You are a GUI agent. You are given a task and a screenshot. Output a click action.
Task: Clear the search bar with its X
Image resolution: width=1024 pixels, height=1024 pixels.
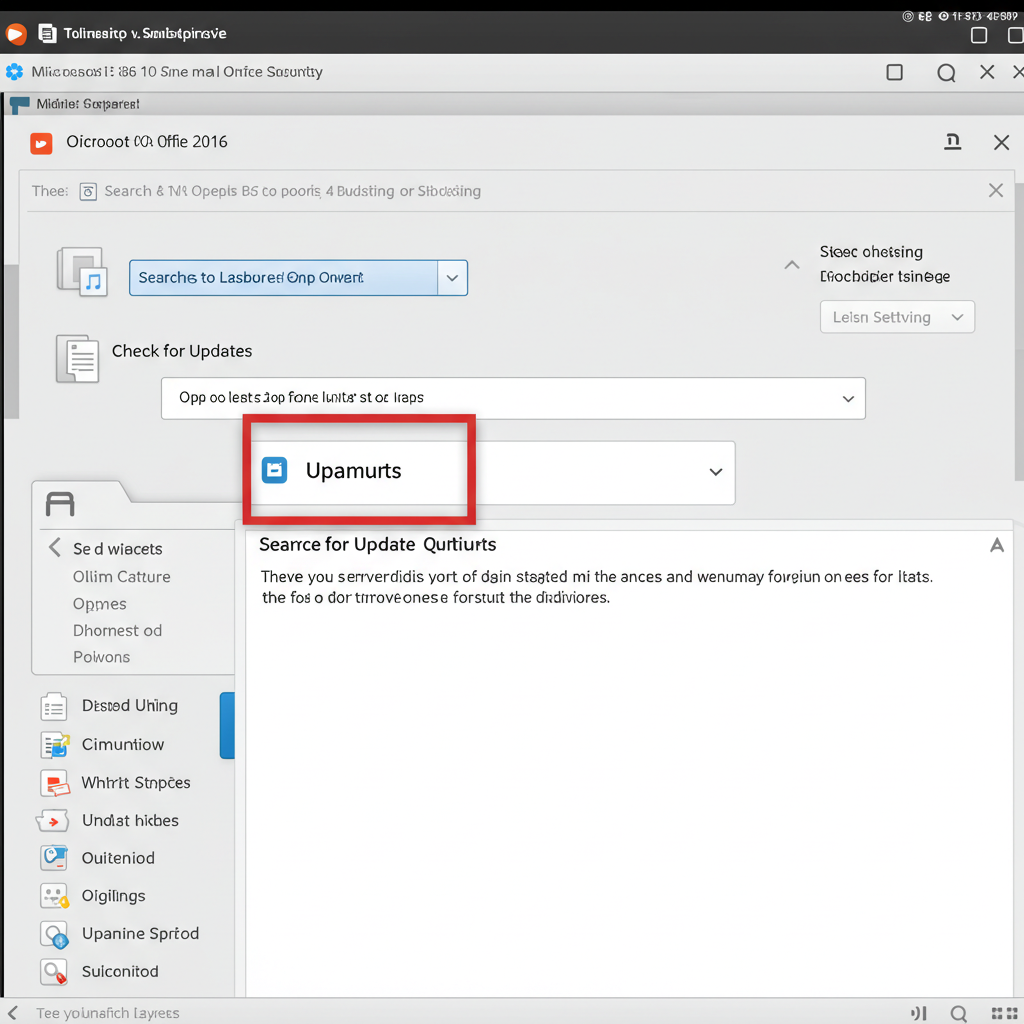(995, 190)
